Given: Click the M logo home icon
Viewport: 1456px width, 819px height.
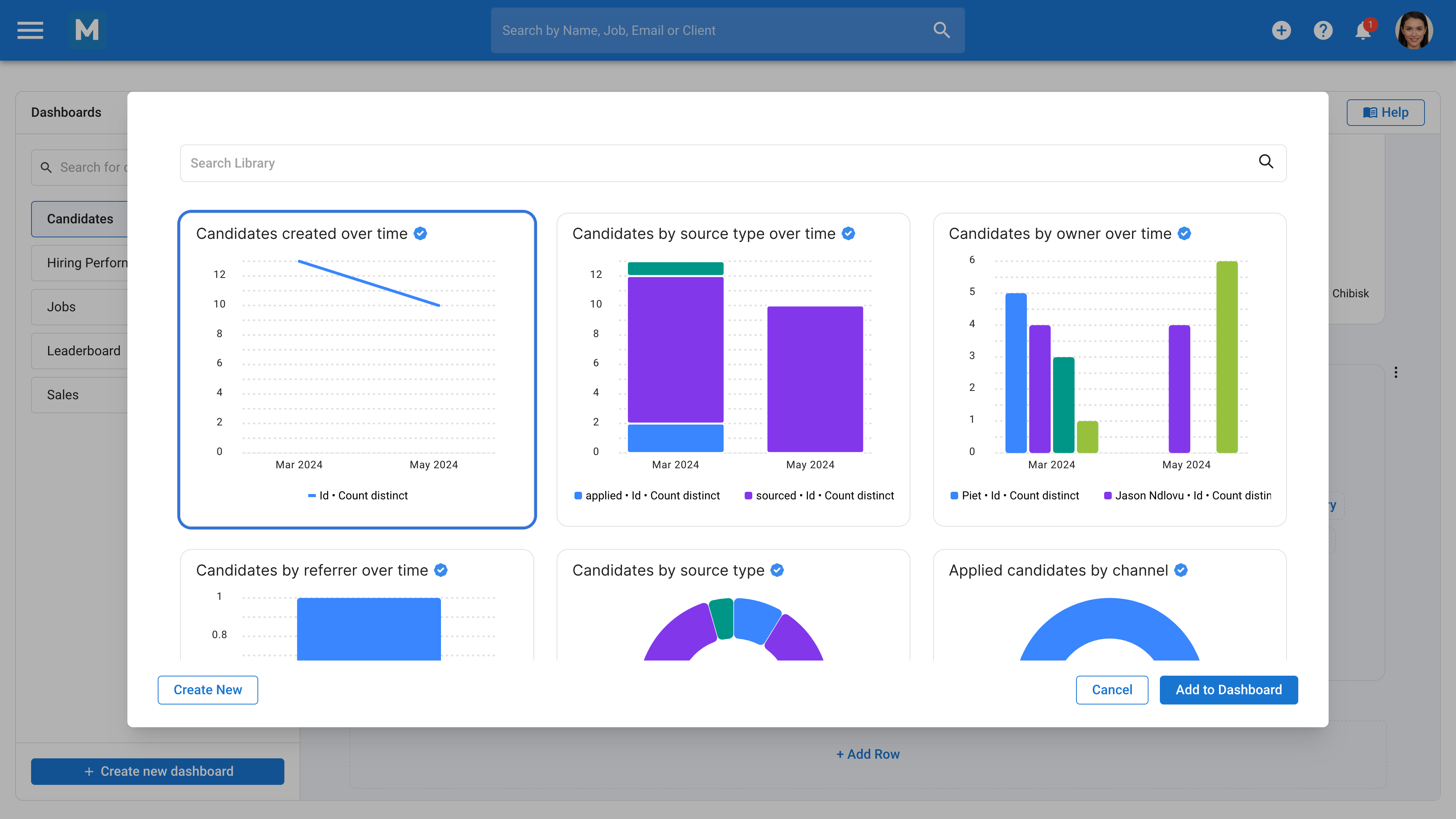Looking at the screenshot, I should click(86, 30).
